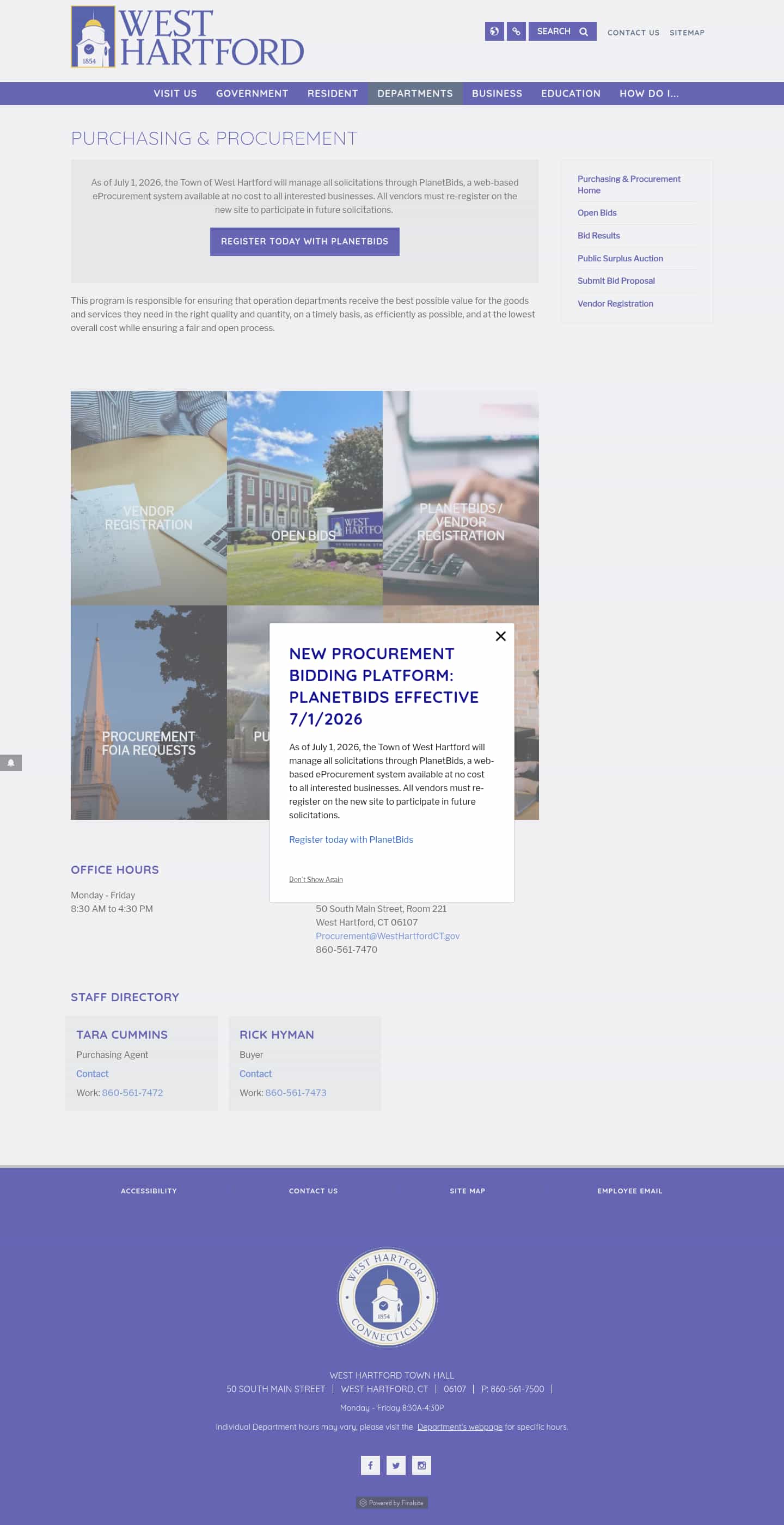Open Public Surplus Auction sidebar link
Image resolution: width=784 pixels, height=1525 pixels.
tap(620, 258)
